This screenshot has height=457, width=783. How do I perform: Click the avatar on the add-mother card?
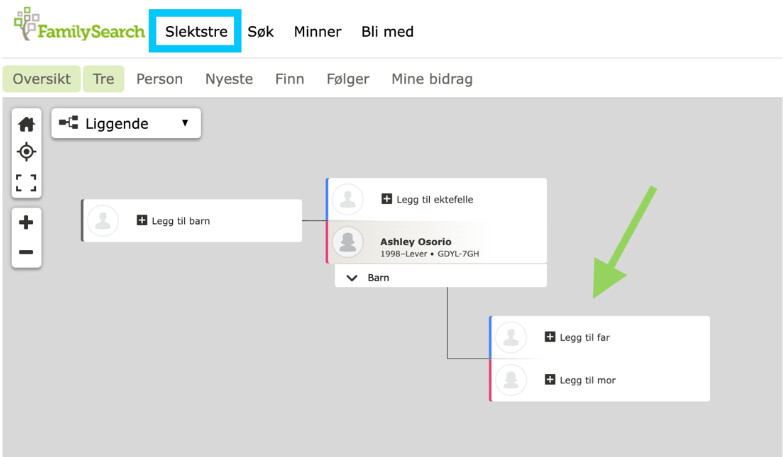tap(511, 380)
